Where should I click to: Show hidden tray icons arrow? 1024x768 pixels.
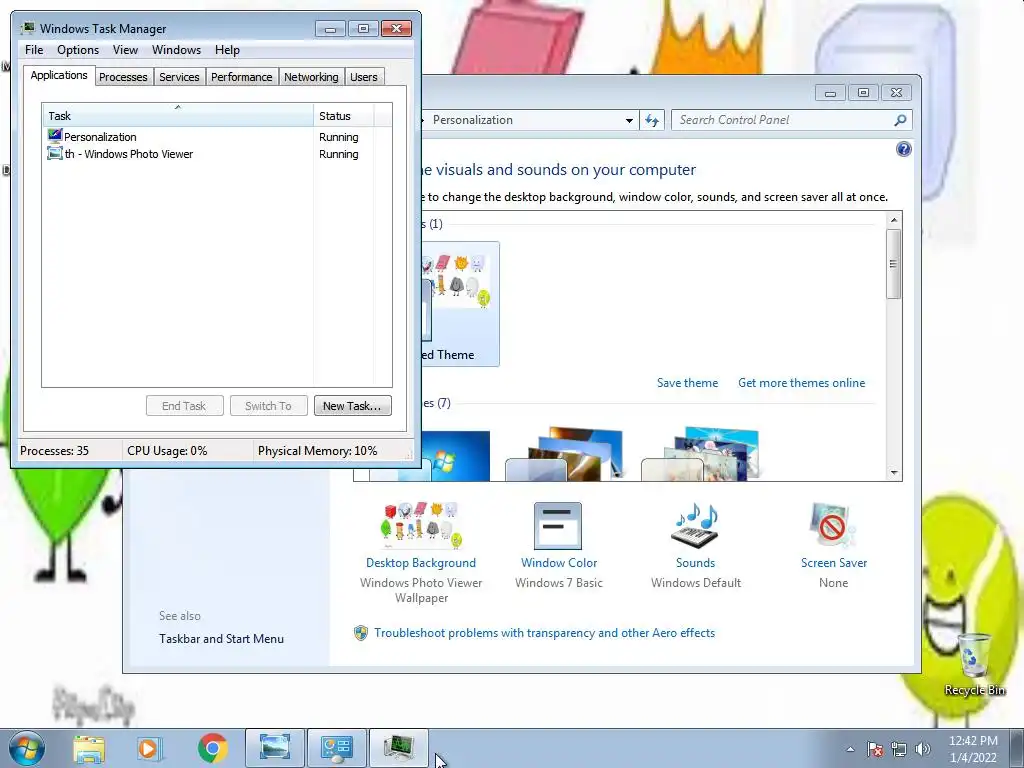(850, 749)
